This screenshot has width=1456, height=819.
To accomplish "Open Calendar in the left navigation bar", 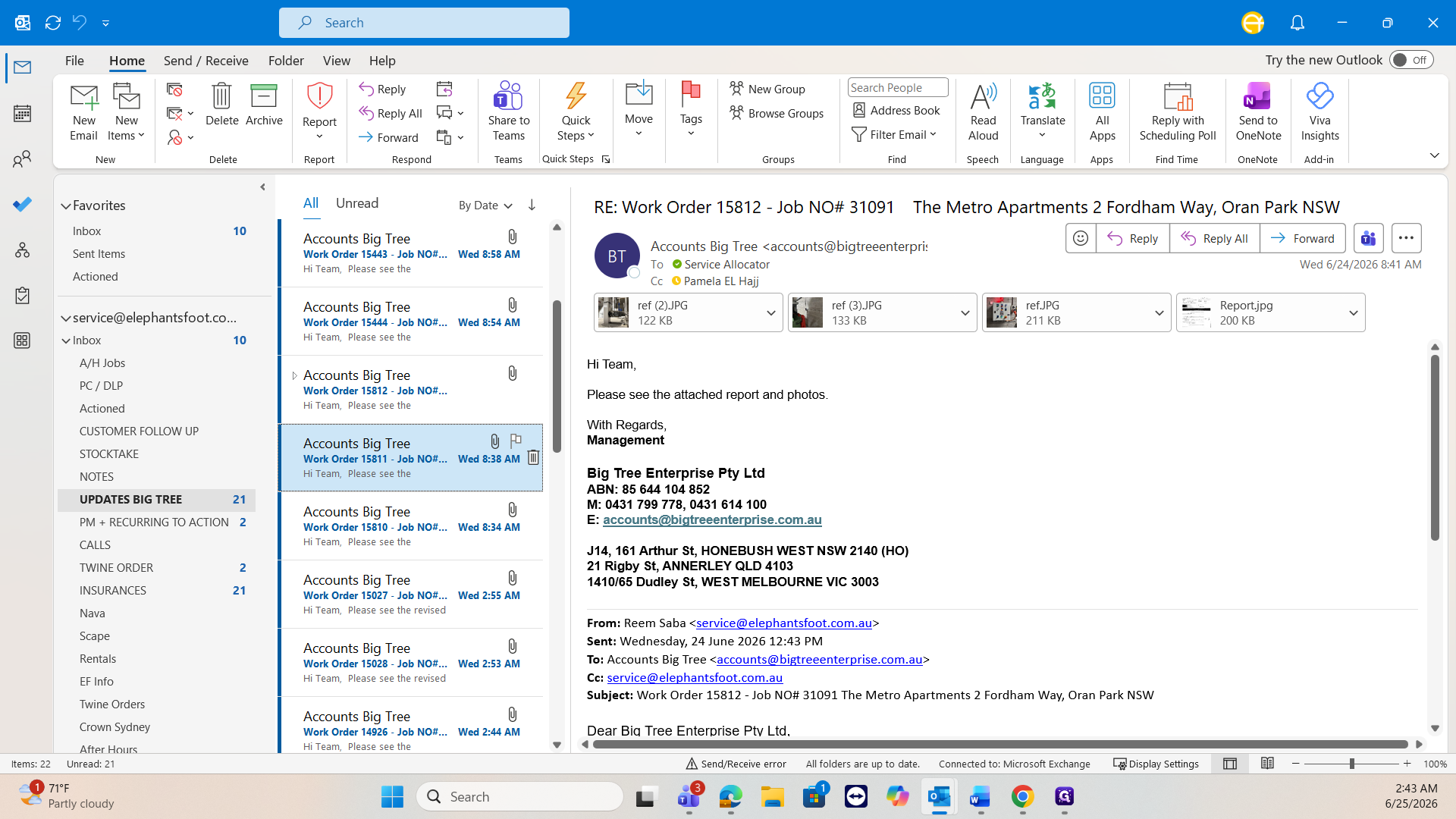I will tap(23, 114).
